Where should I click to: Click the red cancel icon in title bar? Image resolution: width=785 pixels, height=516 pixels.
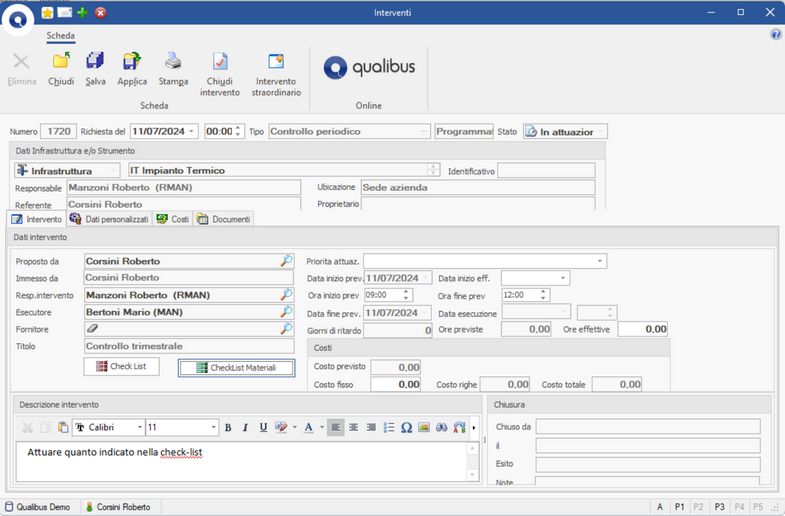(x=101, y=13)
